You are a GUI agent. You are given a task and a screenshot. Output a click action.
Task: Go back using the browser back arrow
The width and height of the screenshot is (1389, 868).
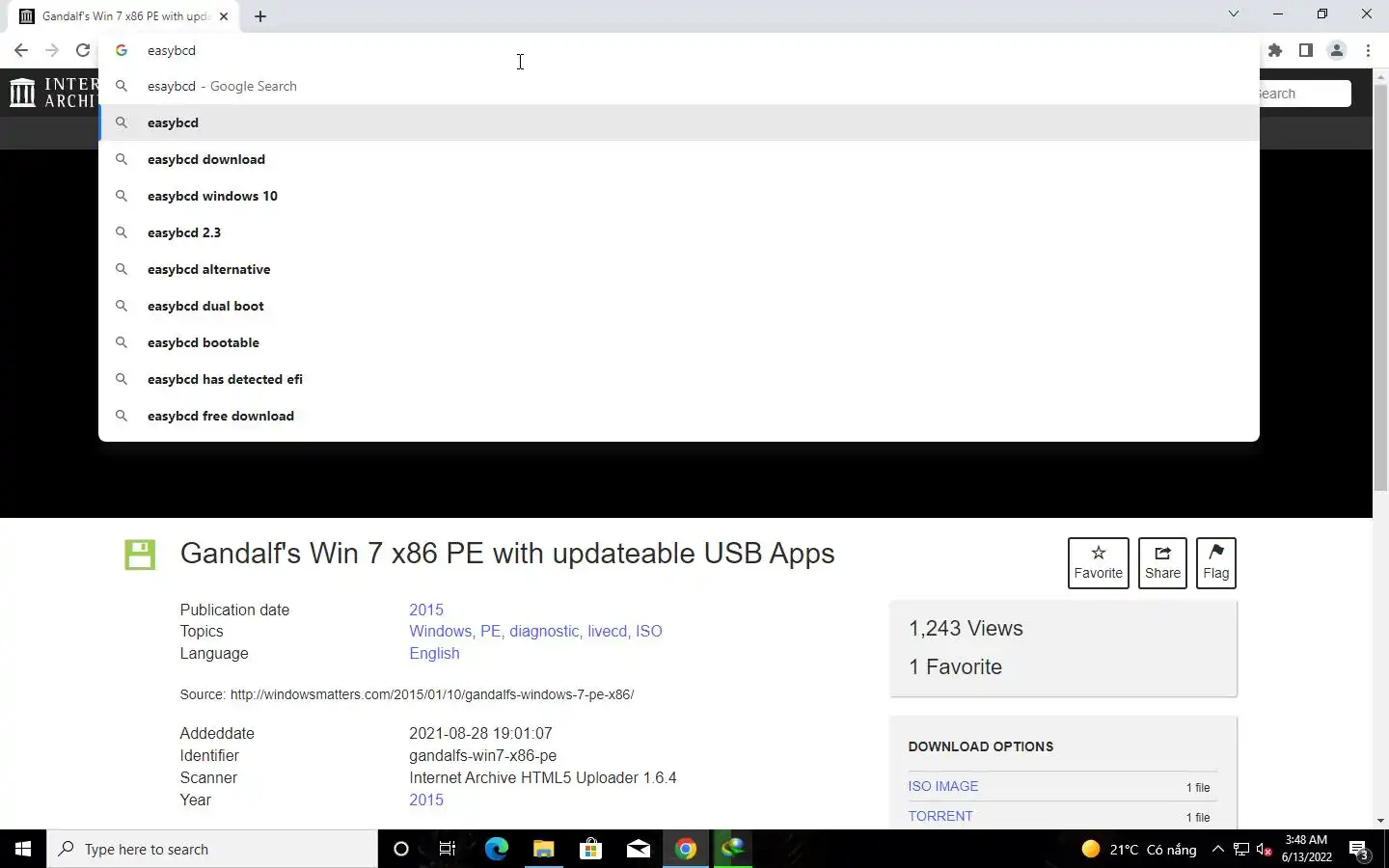pyautogui.click(x=21, y=50)
